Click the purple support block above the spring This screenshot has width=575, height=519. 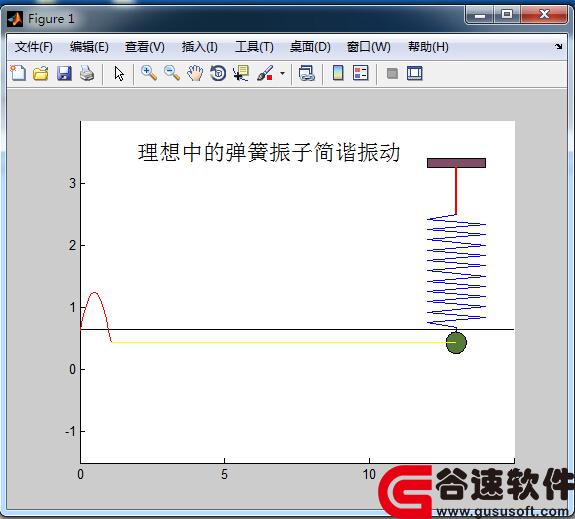pos(456,163)
